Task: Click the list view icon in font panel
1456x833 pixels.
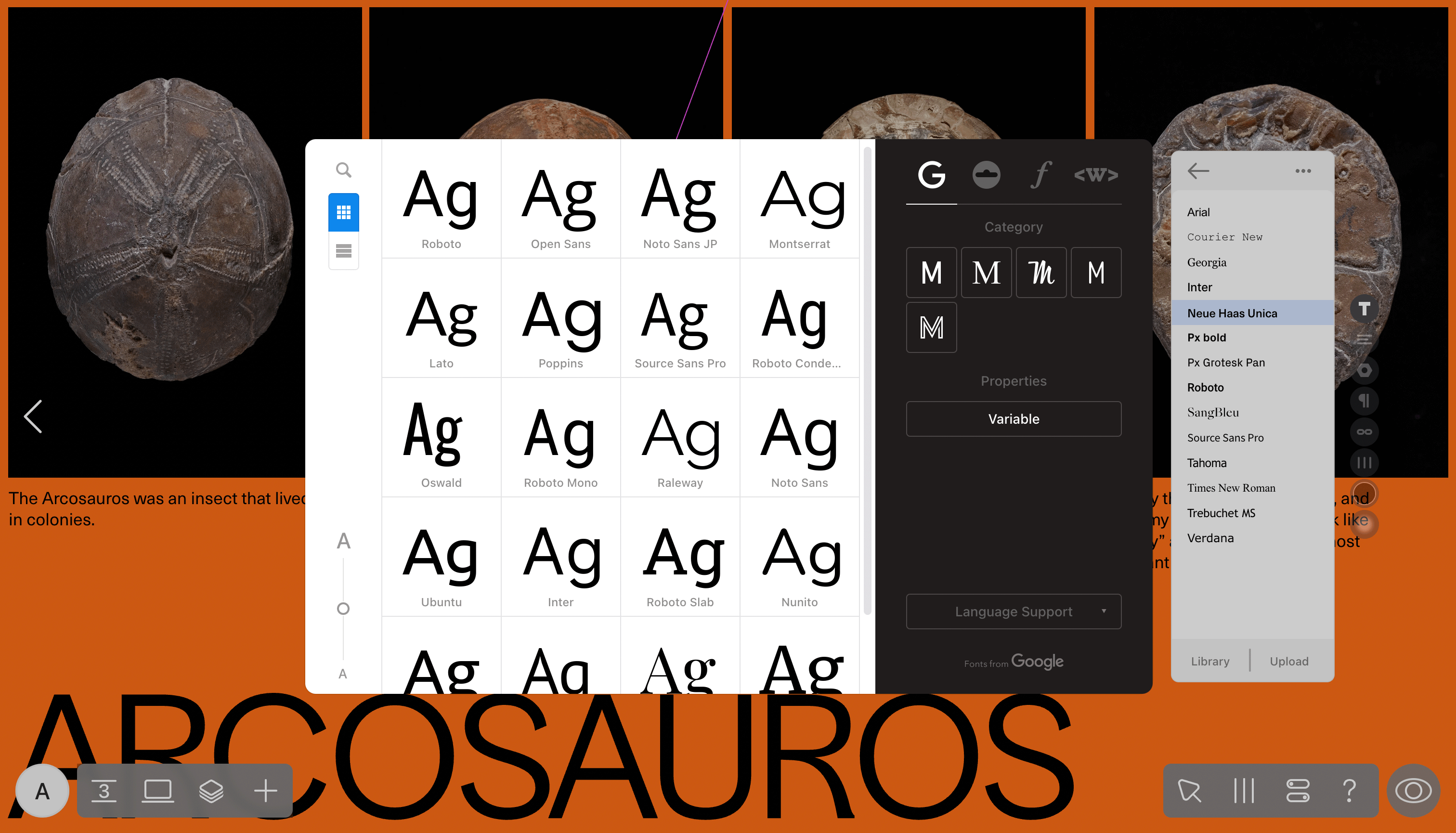Action: 344,251
